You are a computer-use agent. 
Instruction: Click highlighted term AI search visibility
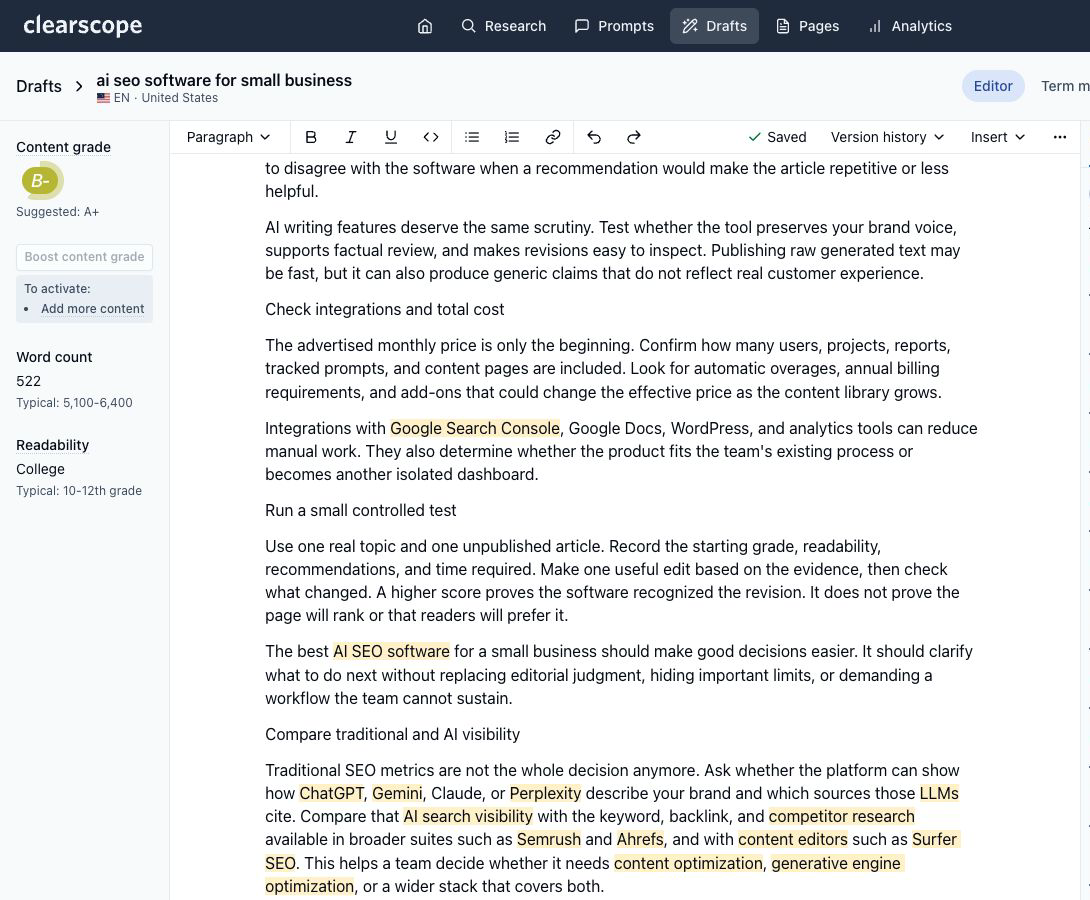(468, 816)
